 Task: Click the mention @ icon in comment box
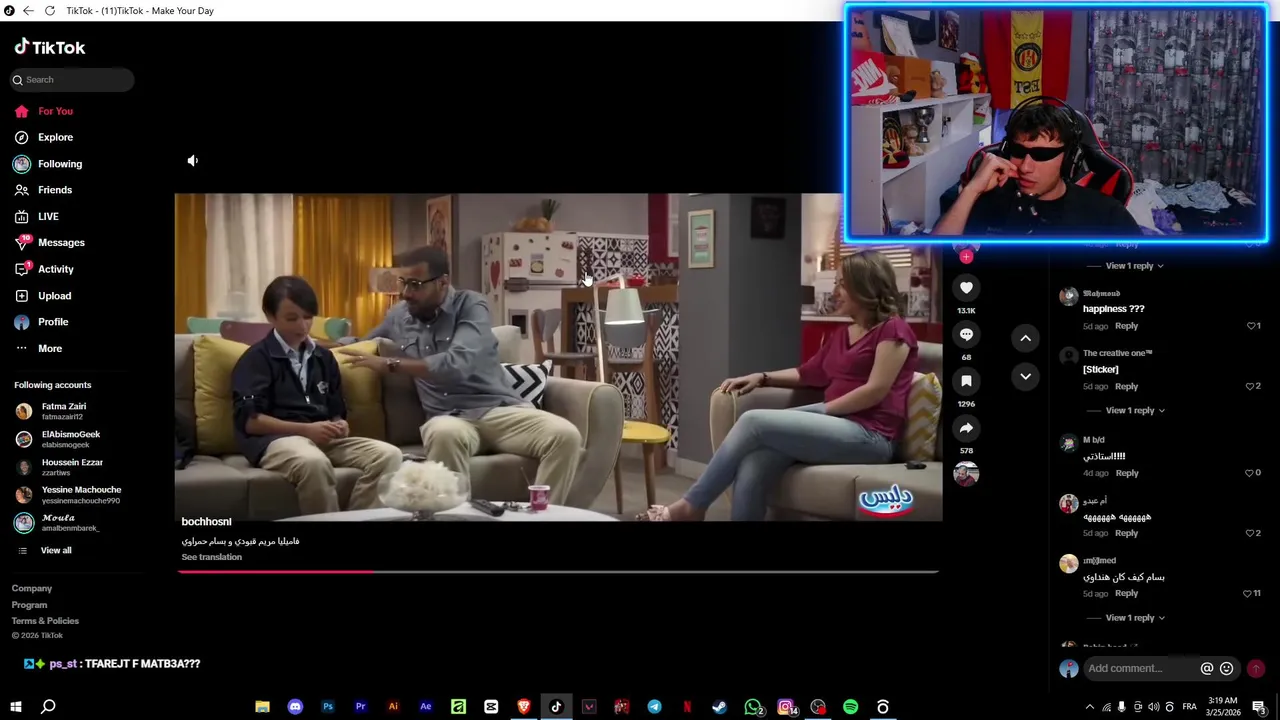tap(1207, 668)
